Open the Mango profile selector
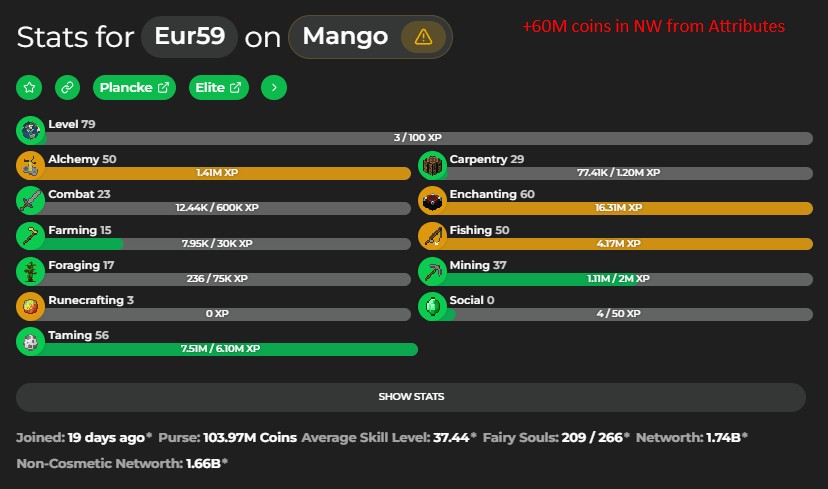Screen dimensions: 828x489 pos(345,38)
